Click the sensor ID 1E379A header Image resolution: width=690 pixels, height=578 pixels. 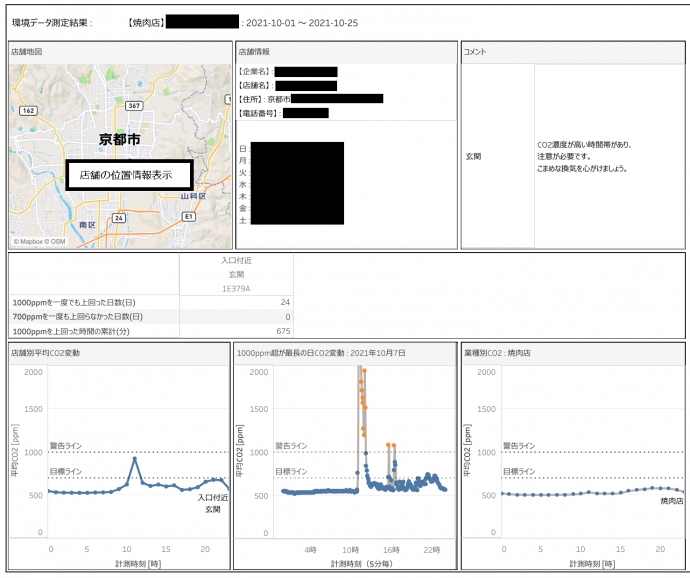pos(236,288)
